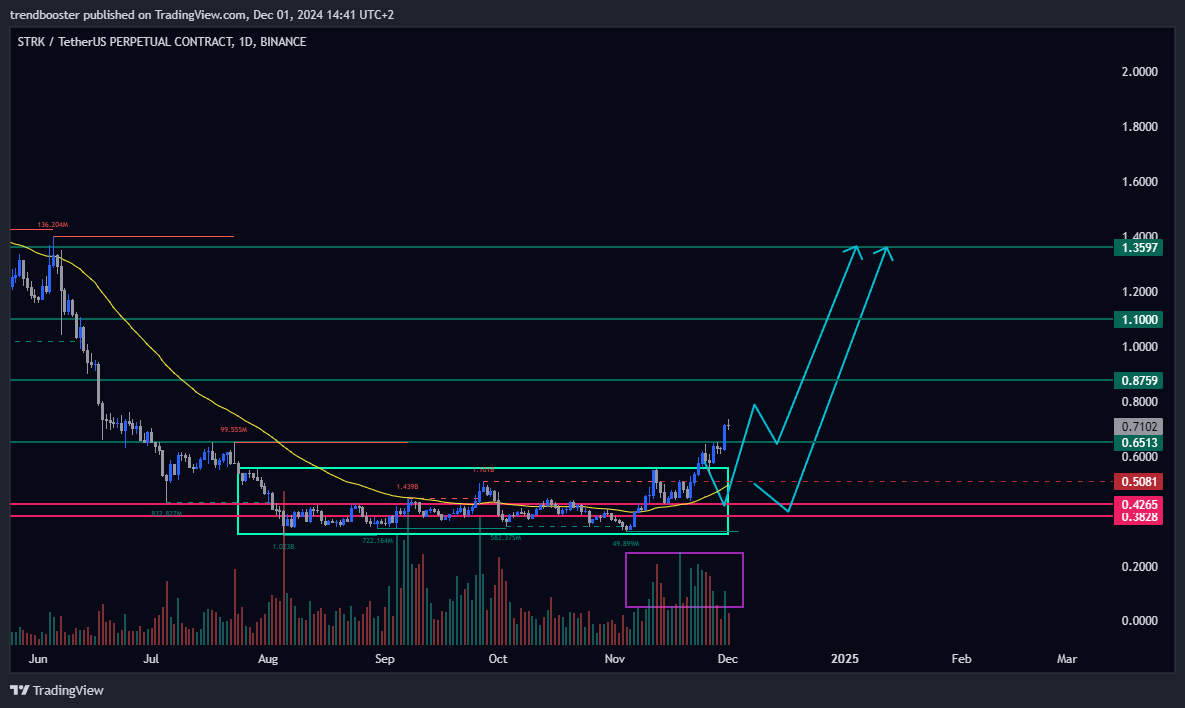
Task: Click the 1.6000 axis value
Action: [1139, 181]
